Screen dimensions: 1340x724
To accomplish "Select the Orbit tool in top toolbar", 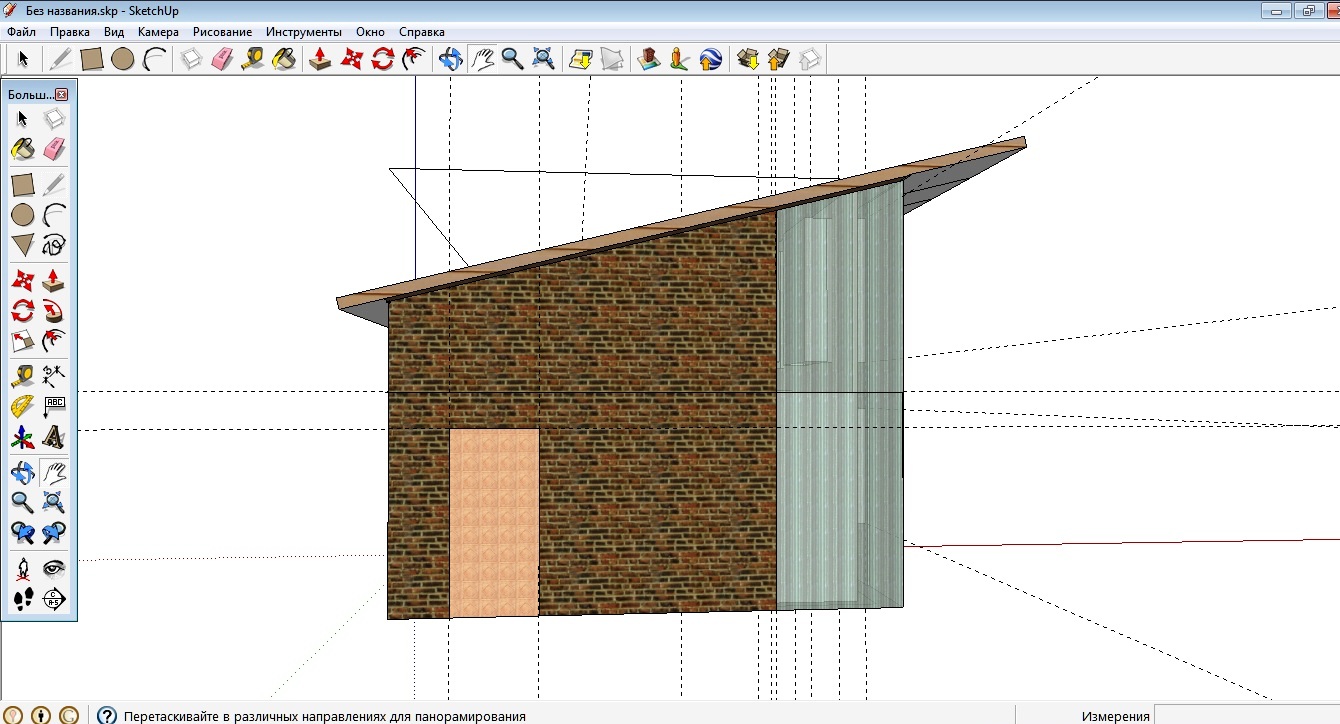I will [x=451, y=59].
